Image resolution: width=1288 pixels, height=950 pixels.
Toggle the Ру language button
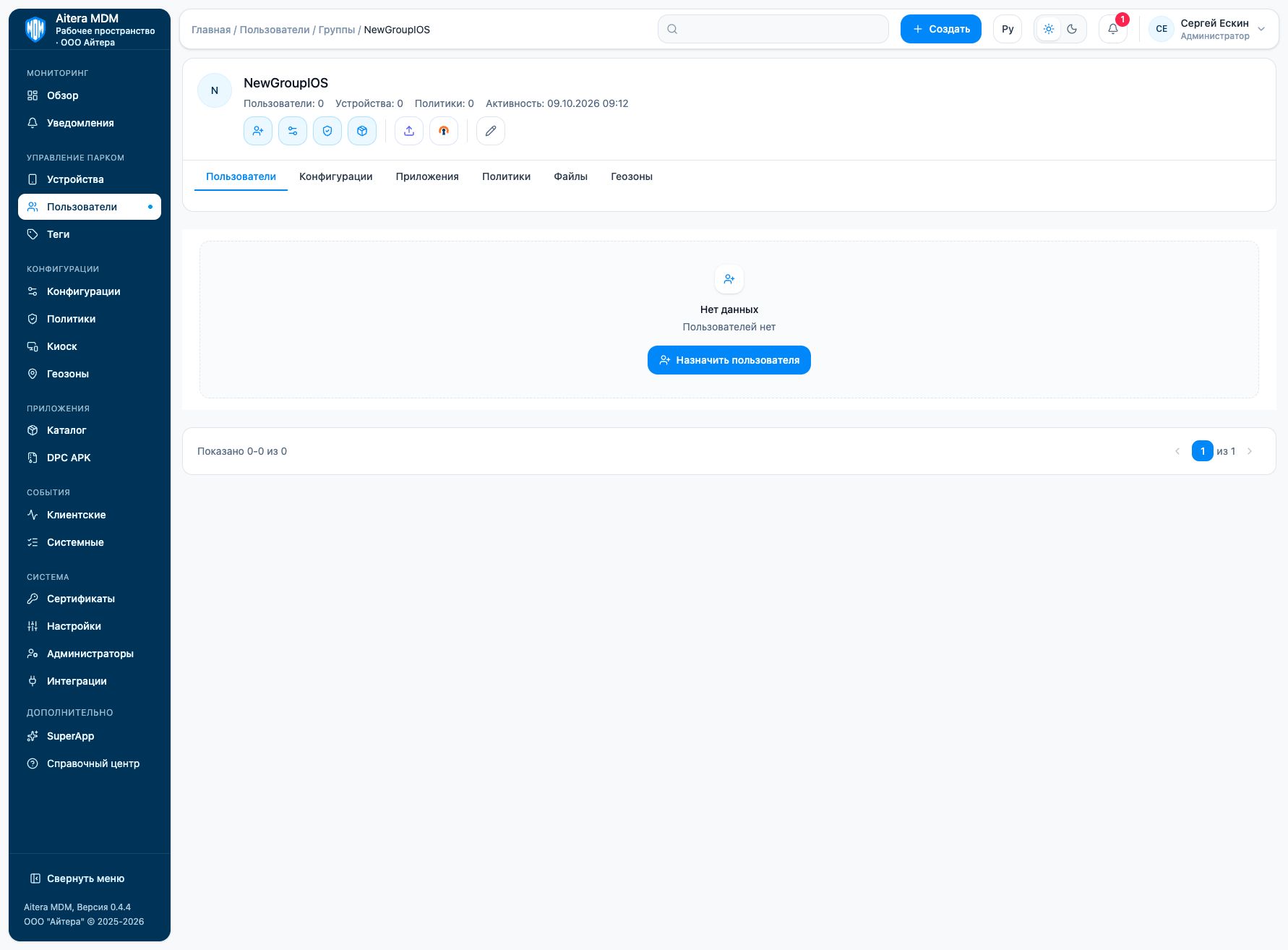[1008, 29]
